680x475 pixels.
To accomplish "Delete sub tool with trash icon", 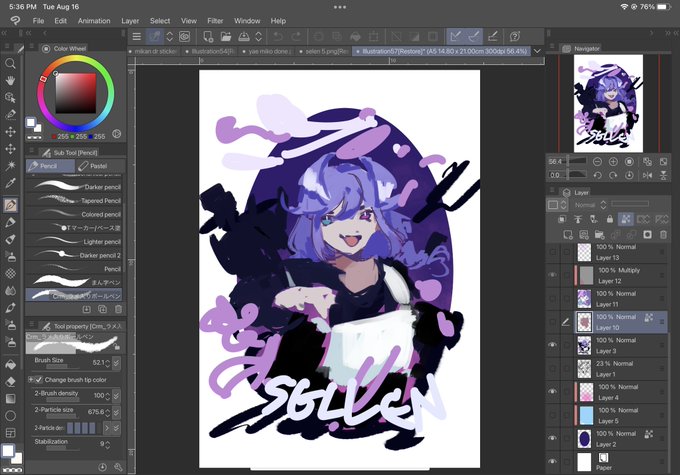I will point(118,309).
